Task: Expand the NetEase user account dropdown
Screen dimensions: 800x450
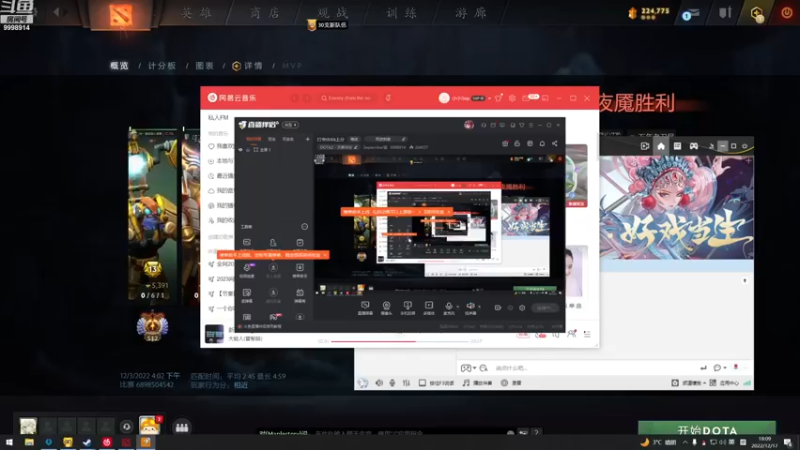Action: (x=489, y=98)
